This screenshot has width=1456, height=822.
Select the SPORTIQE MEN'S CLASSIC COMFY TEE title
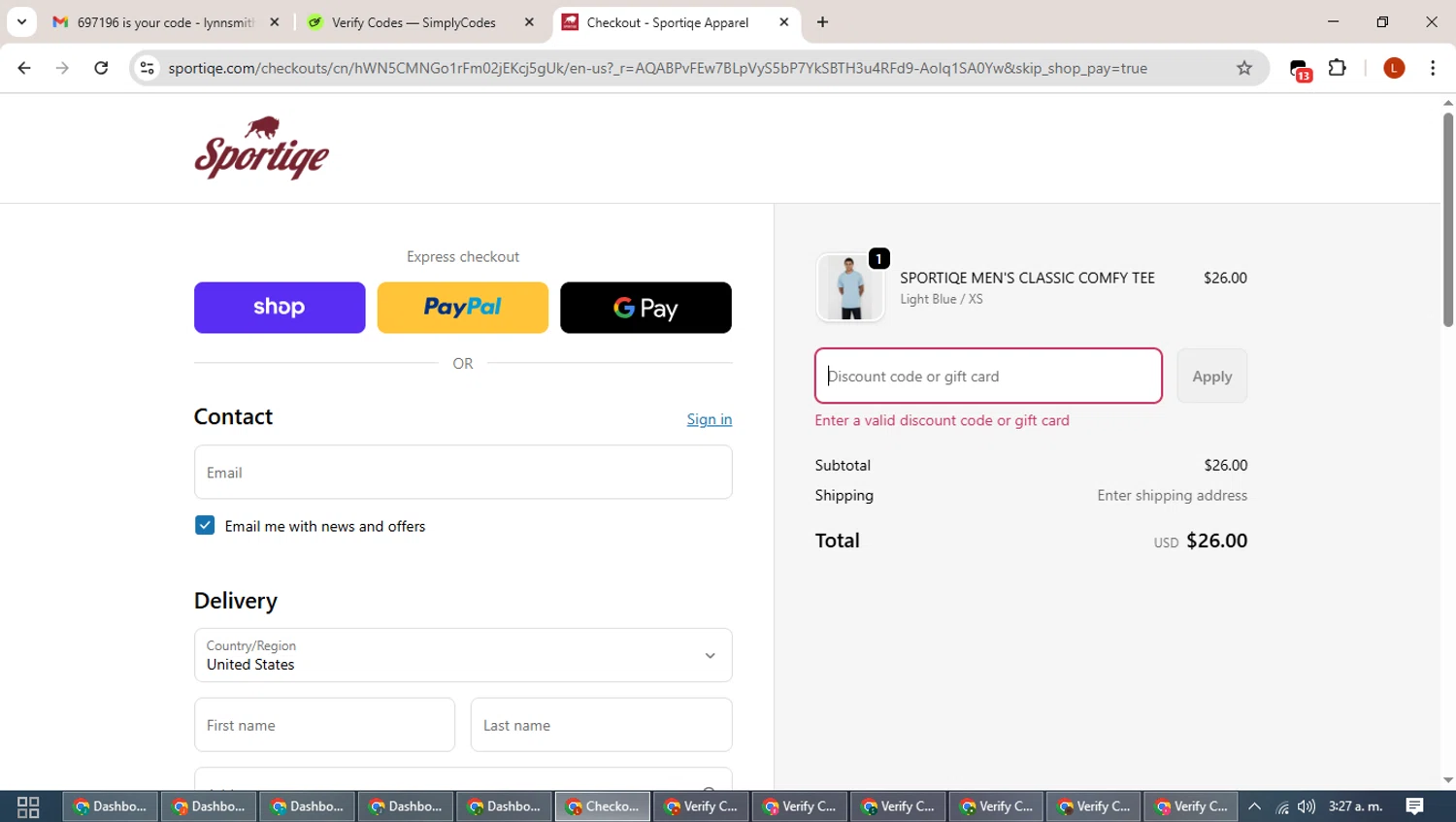tap(1027, 278)
